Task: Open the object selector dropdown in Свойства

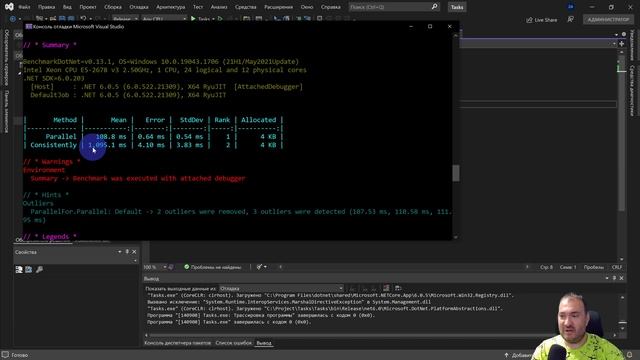Action: click(x=135, y=261)
